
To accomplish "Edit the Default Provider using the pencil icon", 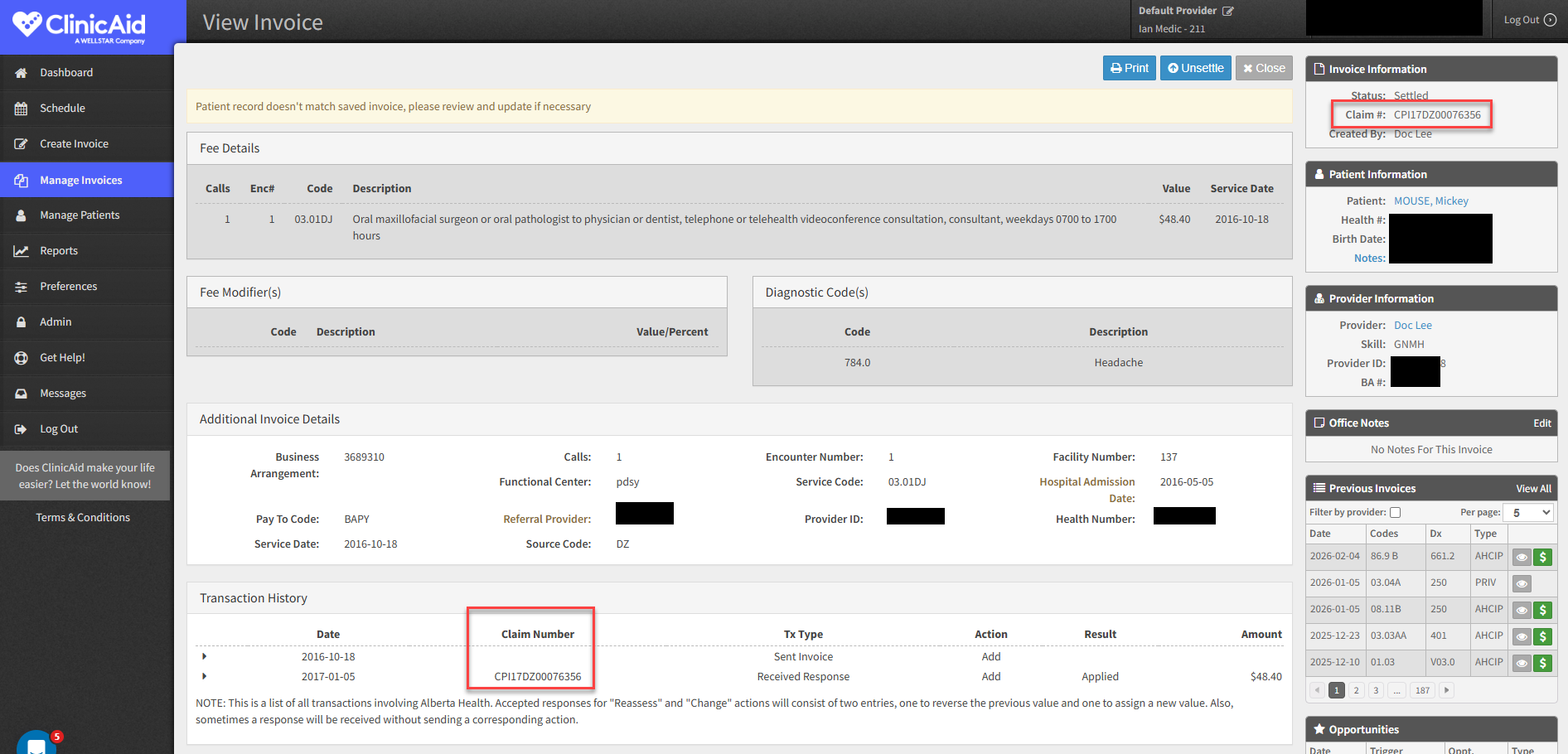I will [x=1228, y=11].
